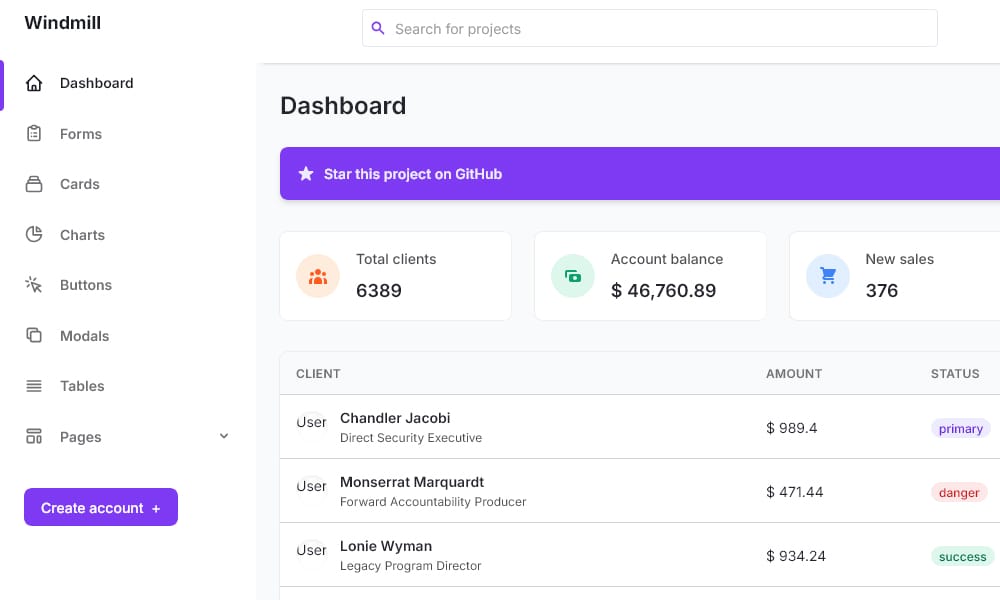This screenshot has width=1000, height=600.
Task: Select the name Lonie Wyman
Action: tap(386, 546)
